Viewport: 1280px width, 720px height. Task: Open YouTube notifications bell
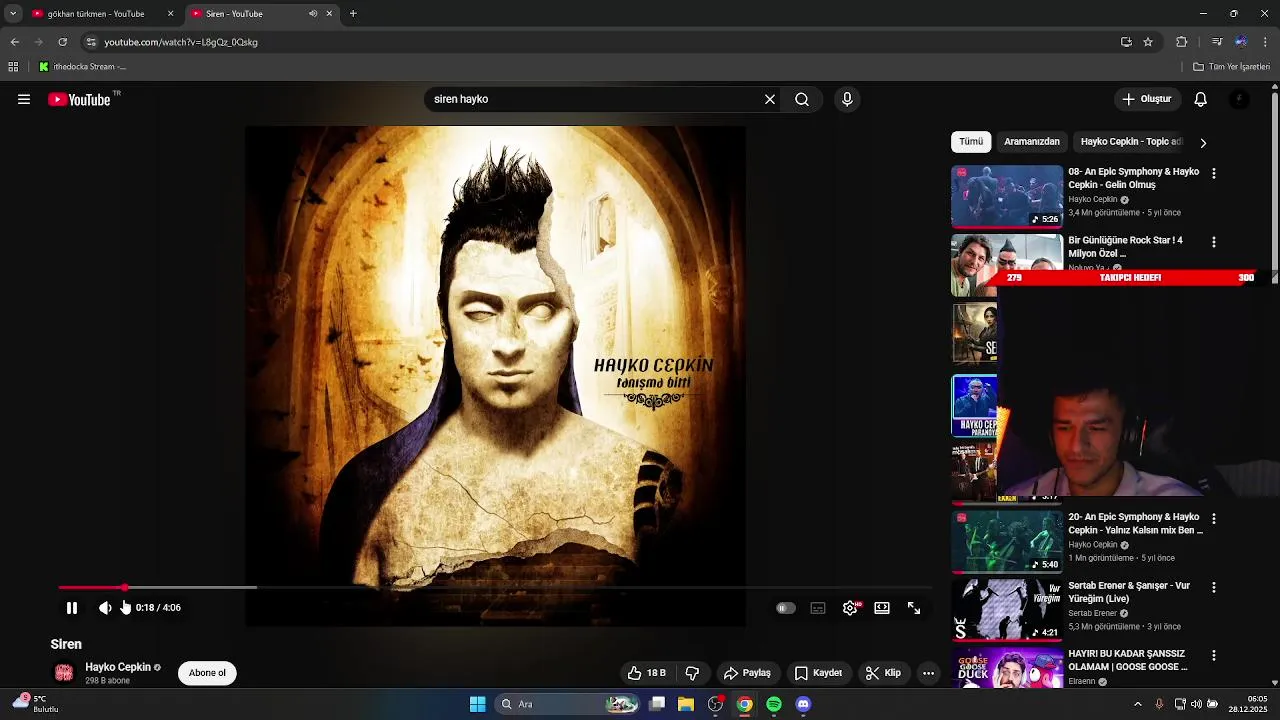pyautogui.click(x=1201, y=99)
